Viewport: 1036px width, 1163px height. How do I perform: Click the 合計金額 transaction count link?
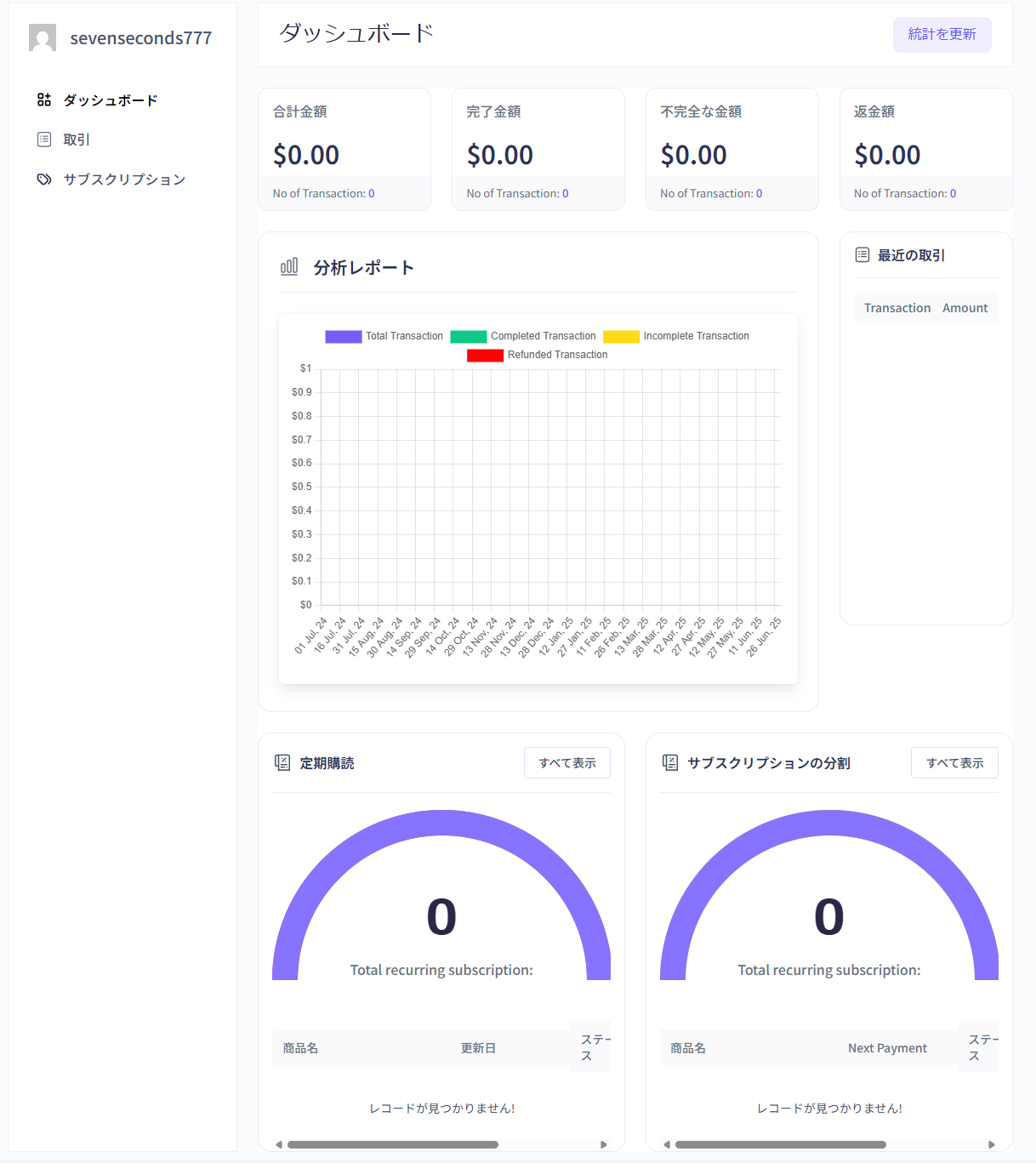click(x=372, y=194)
